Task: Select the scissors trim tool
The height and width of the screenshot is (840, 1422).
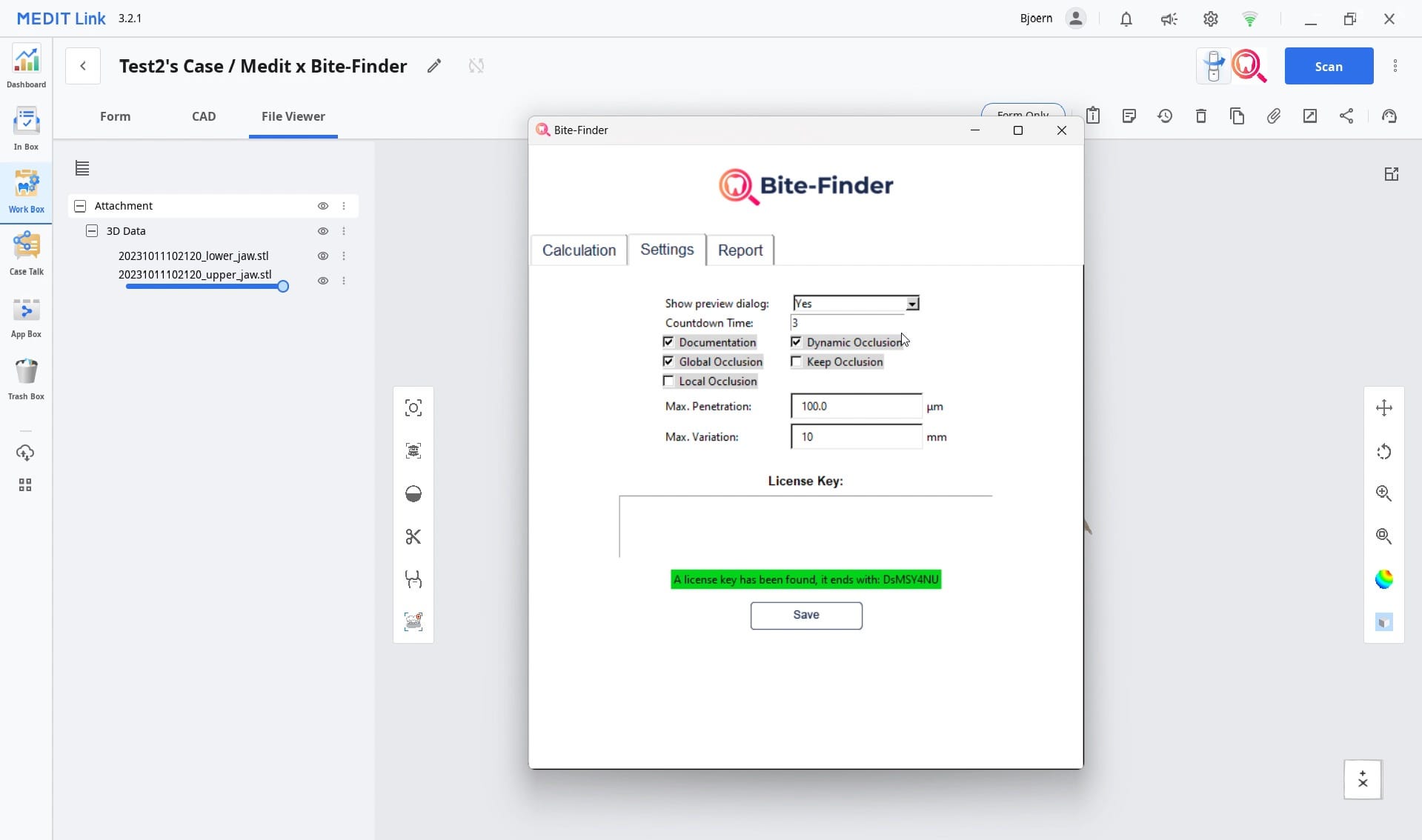Action: 413,536
